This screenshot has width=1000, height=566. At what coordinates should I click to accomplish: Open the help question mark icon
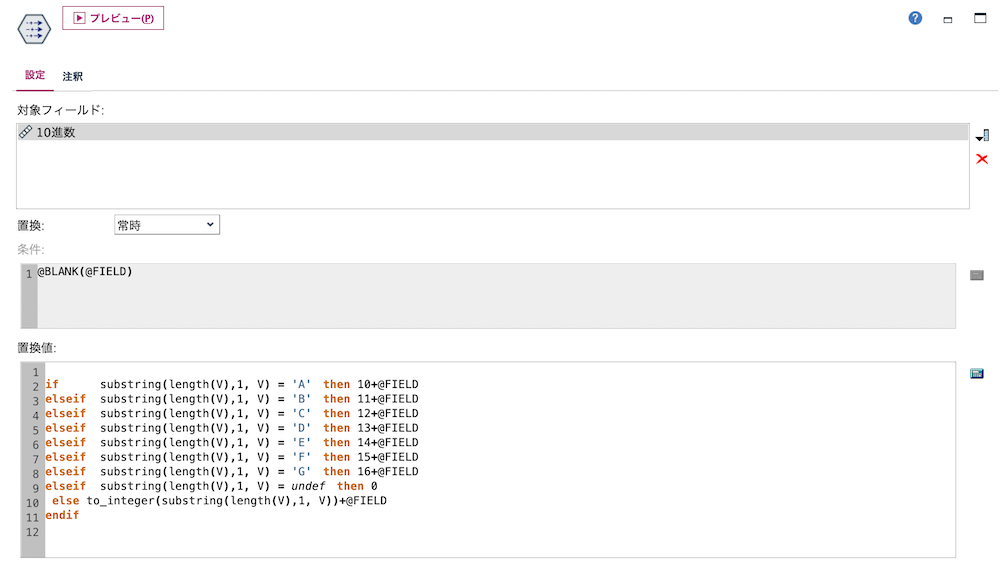pyautogui.click(x=915, y=19)
